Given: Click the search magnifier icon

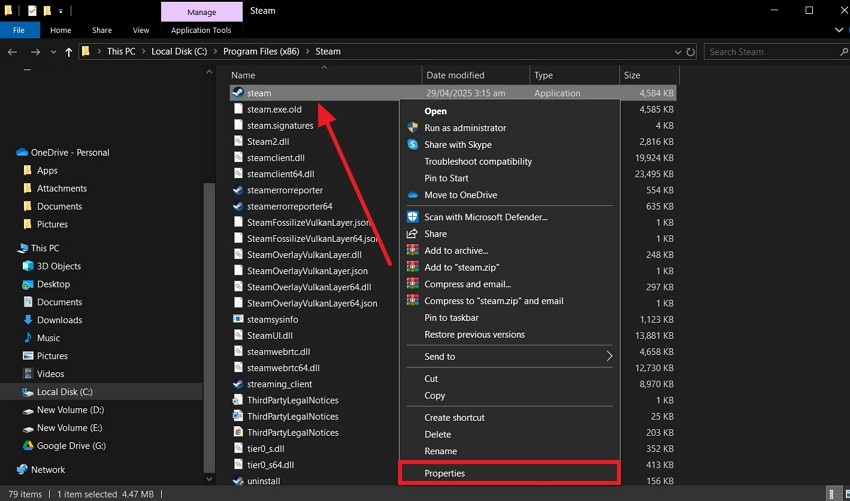Looking at the screenshot, I should point(843,52).
